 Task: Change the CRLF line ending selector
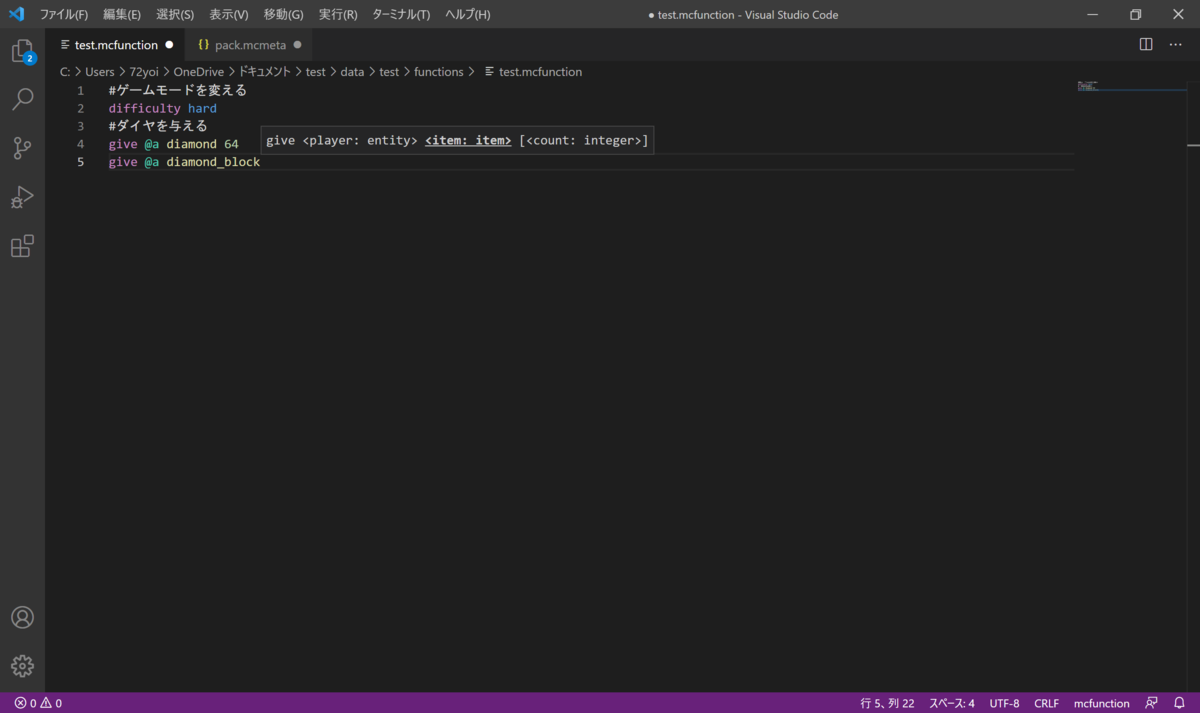coord(1046,703)
